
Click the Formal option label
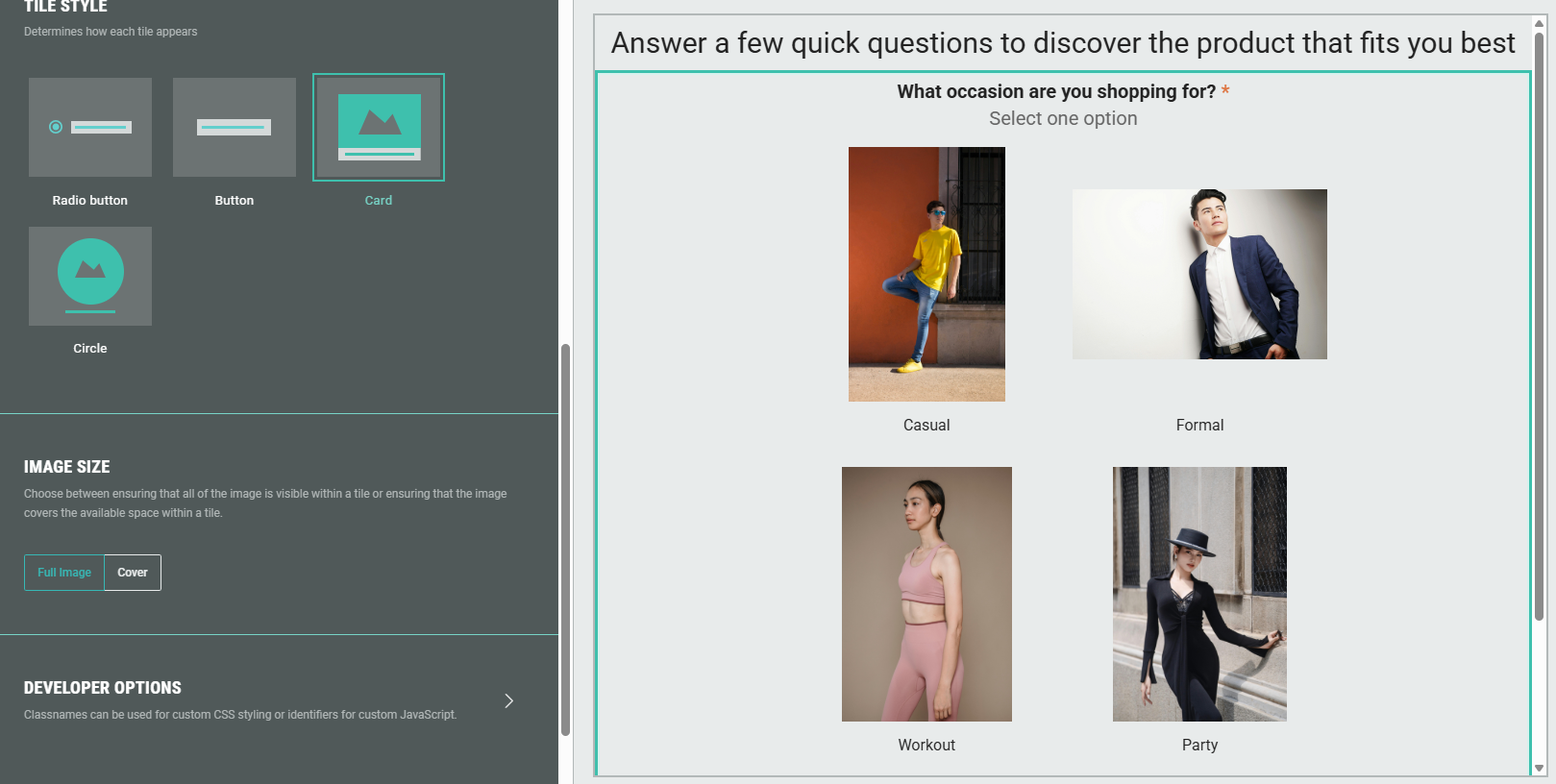pos(1199,425)
